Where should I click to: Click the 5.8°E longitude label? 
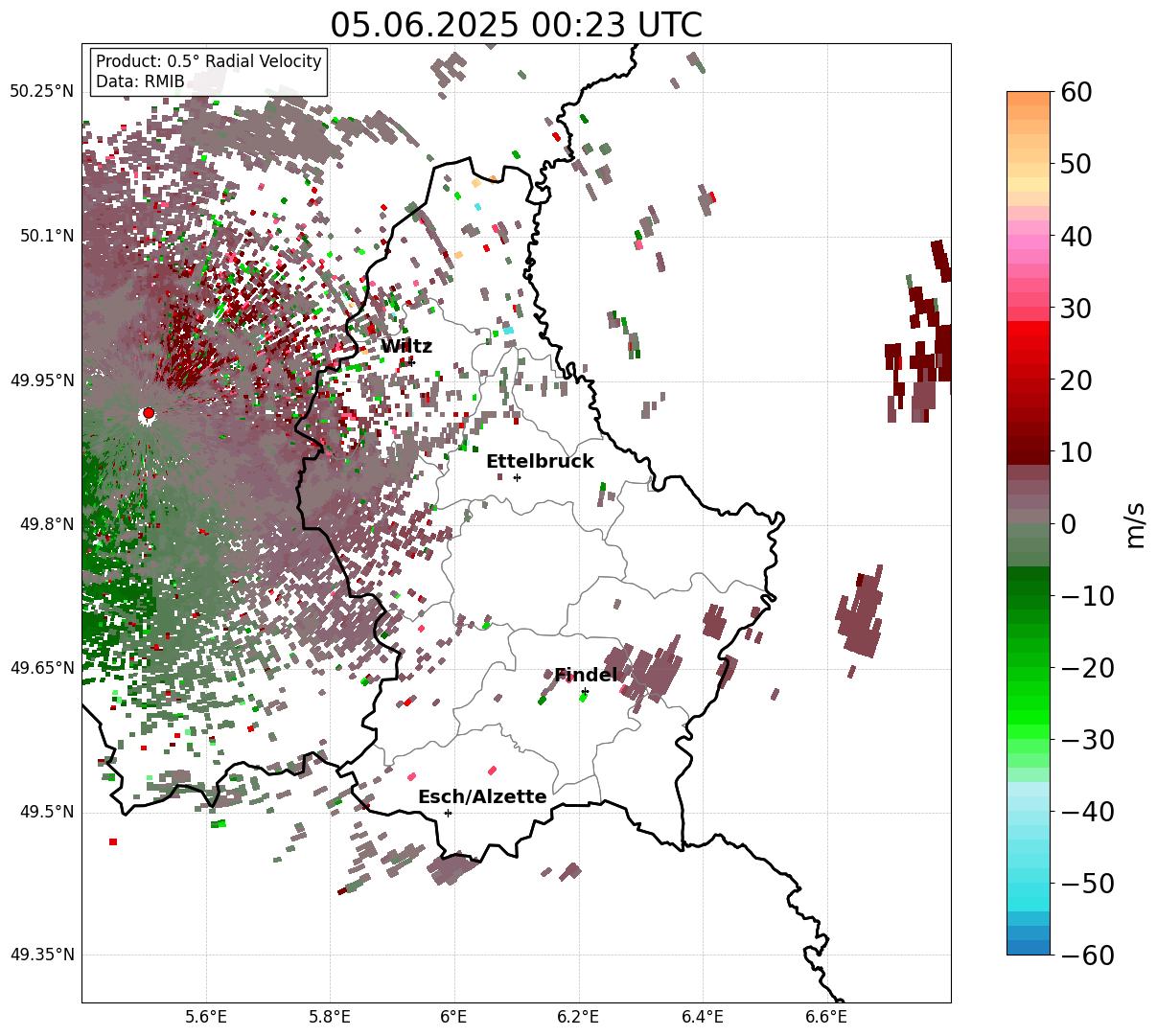click(330, 1017)
